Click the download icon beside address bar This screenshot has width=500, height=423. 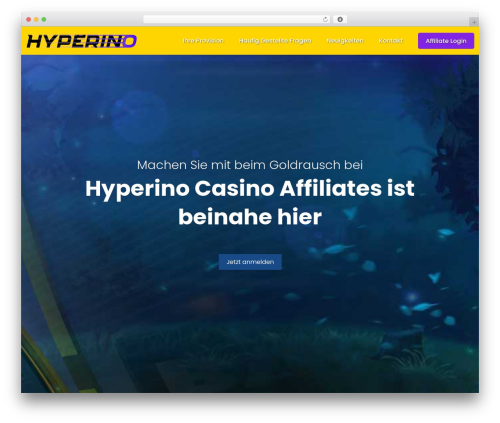pos(340,19)
